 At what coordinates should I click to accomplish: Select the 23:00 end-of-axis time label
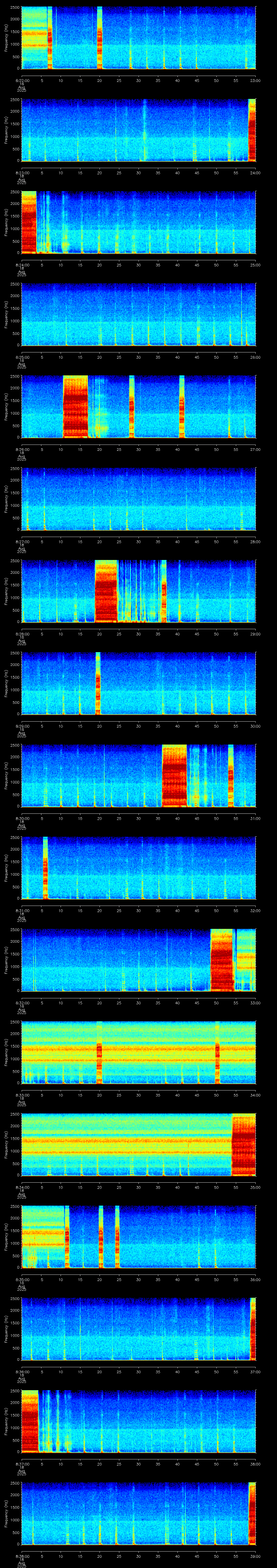(x=256, y=80)
